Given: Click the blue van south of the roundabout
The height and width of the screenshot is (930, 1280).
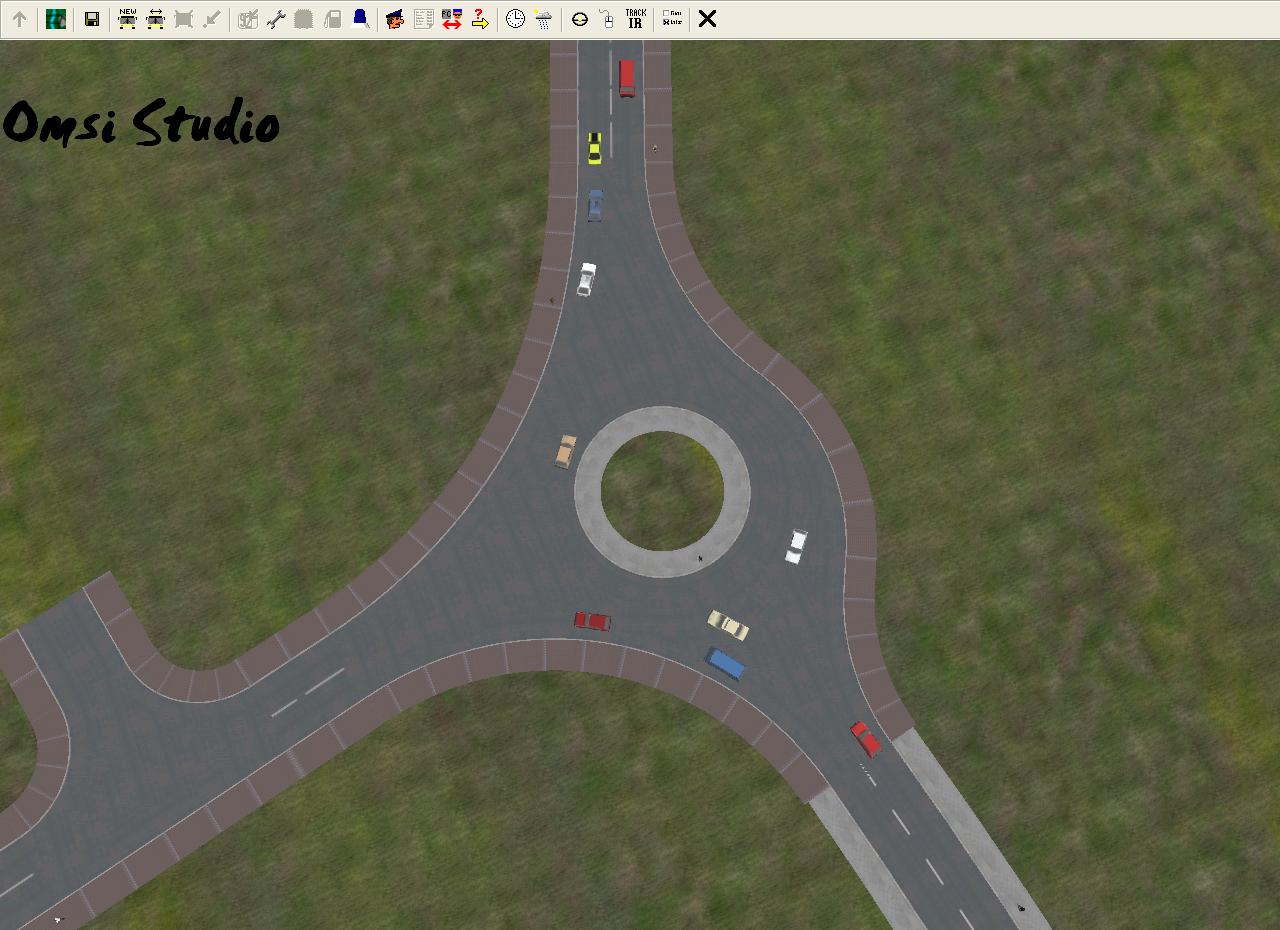Looking at the screenshot, I should point(725,664).
